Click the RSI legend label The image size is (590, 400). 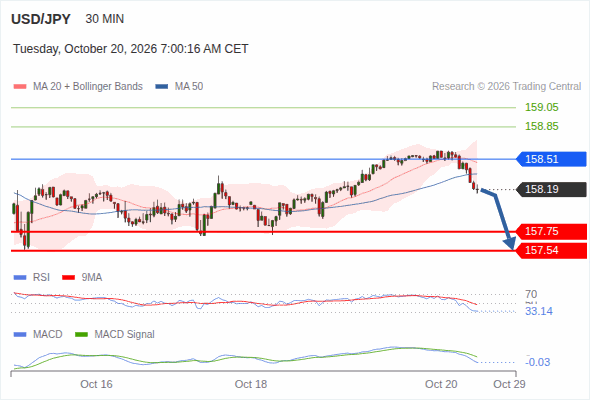[x=41, y=277]
